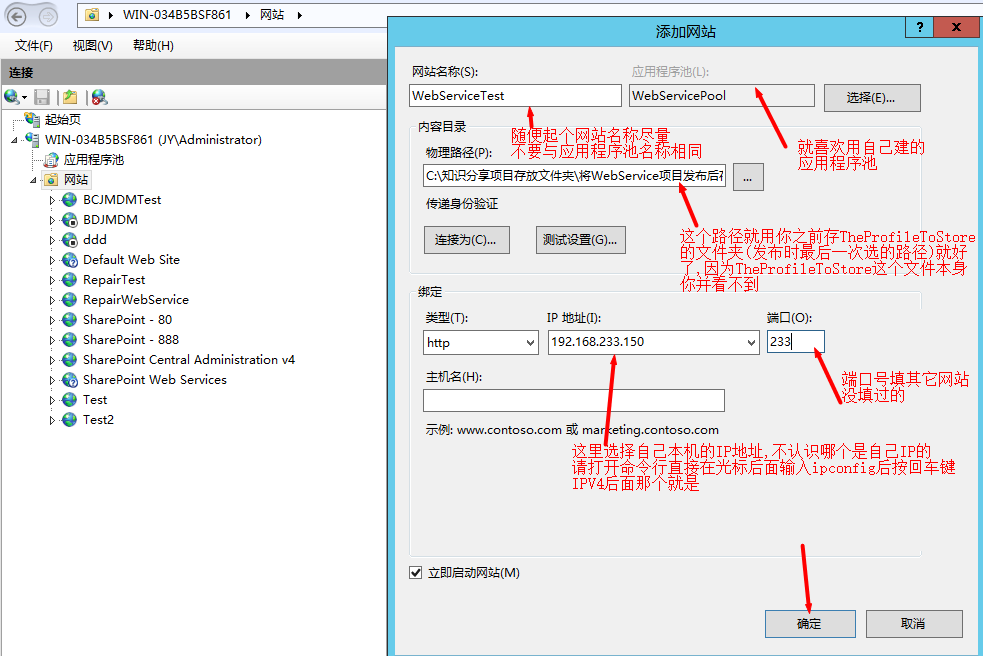This screenshot has width=983, height=656.
Task: Click the 确定 button
Action: [810, 624]
